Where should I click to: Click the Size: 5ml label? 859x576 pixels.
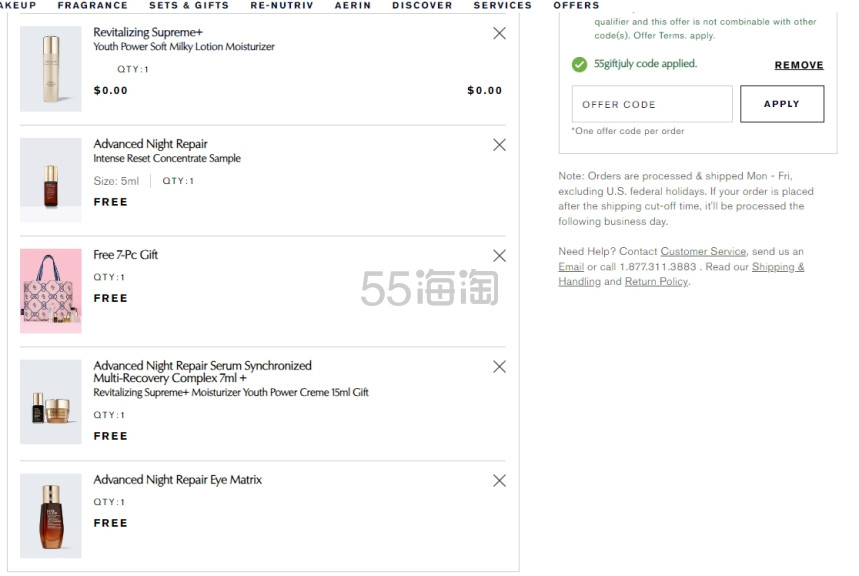coord(116,181)
